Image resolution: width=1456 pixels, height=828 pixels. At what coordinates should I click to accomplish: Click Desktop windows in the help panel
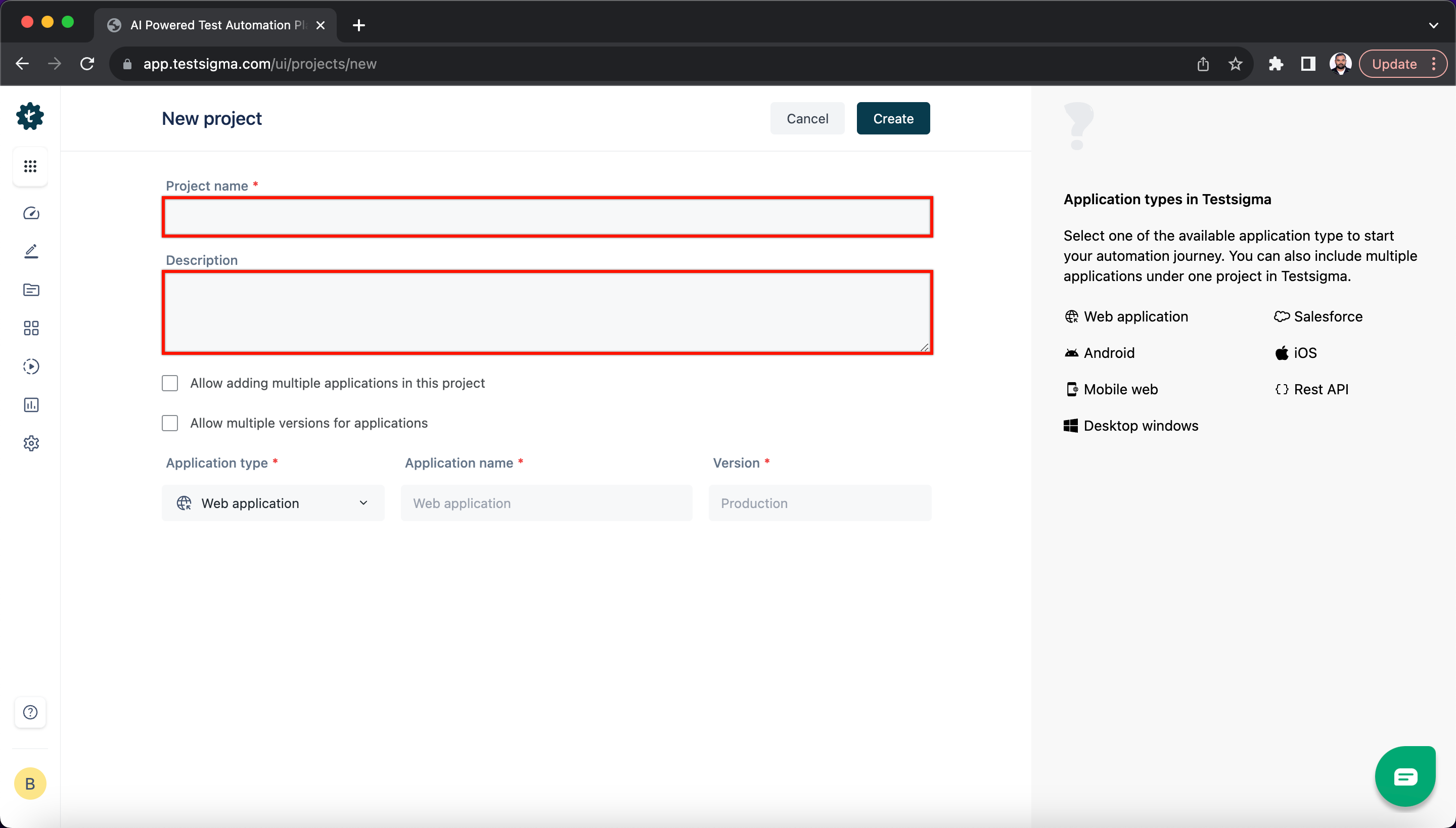pos(1130,426)
